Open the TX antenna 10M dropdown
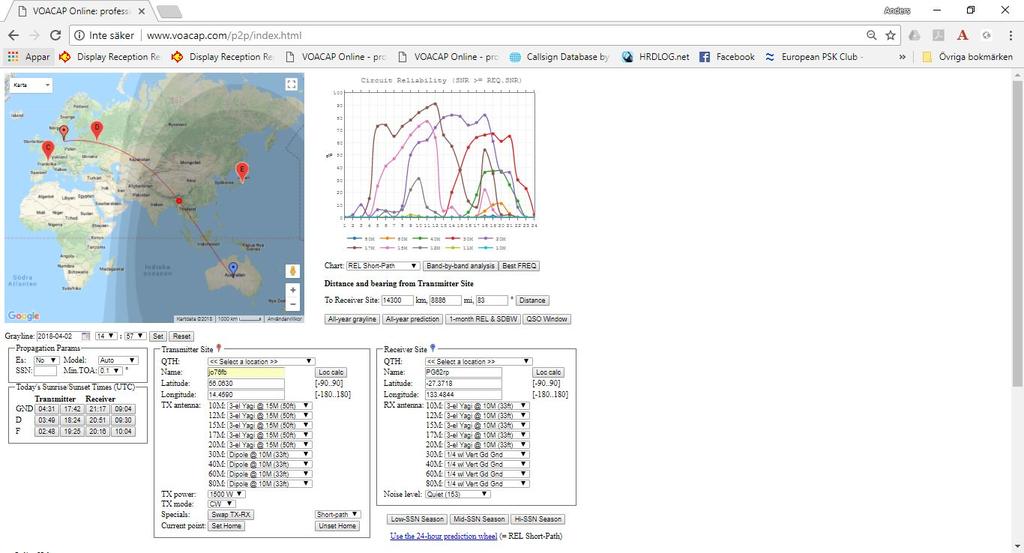Image resolution: width=1024 pixels, height=553 pixels. tap(269, 405)
